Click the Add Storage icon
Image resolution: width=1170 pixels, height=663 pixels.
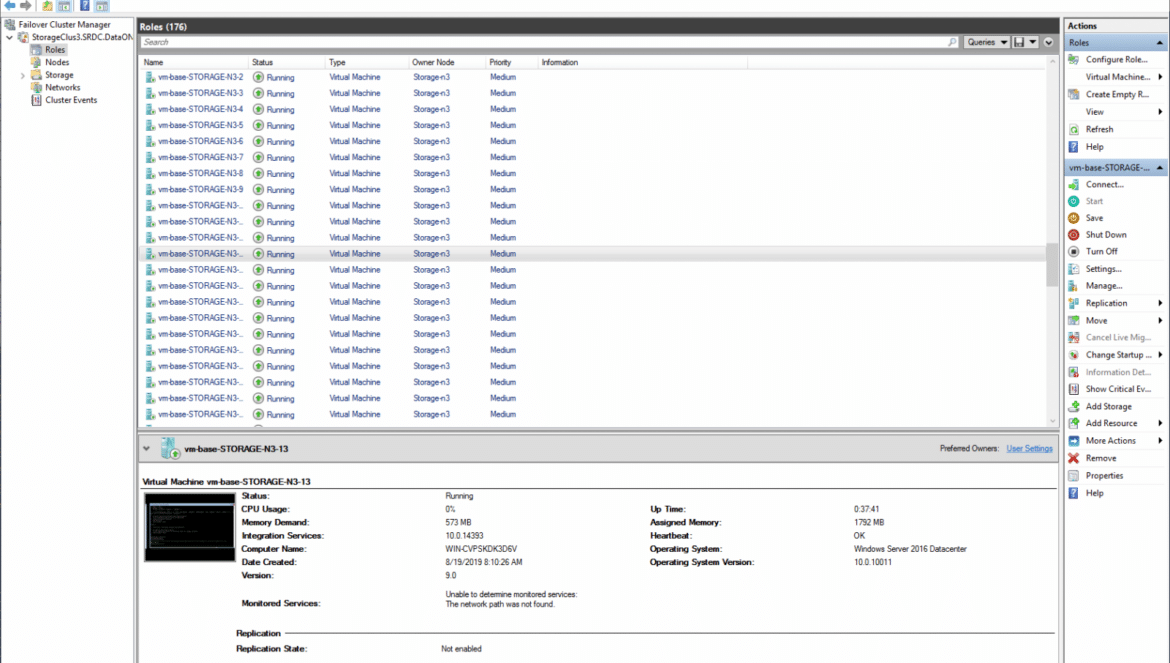(x=1074, y=406)
